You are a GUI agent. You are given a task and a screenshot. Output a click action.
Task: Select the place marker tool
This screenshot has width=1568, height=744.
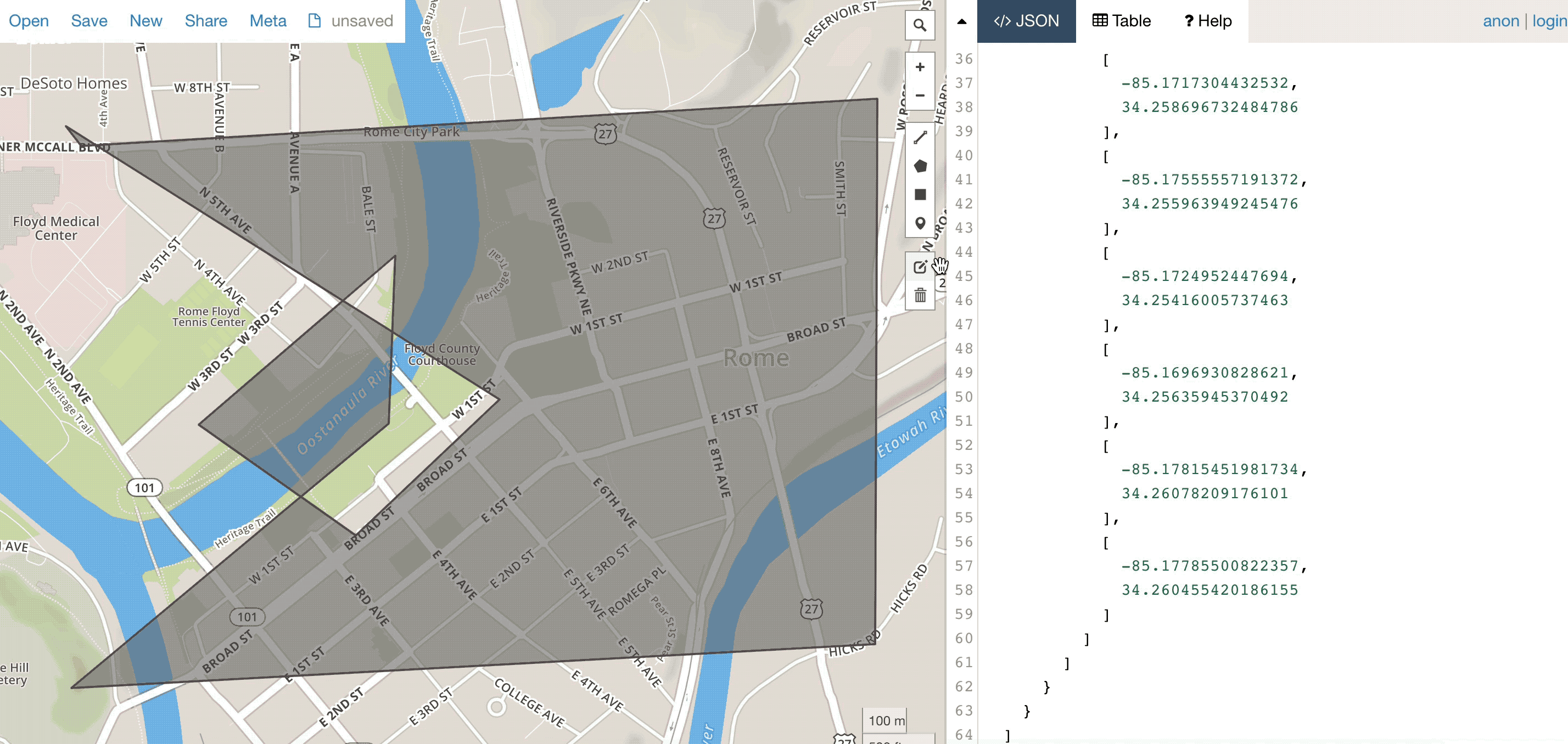click(920, 223)
